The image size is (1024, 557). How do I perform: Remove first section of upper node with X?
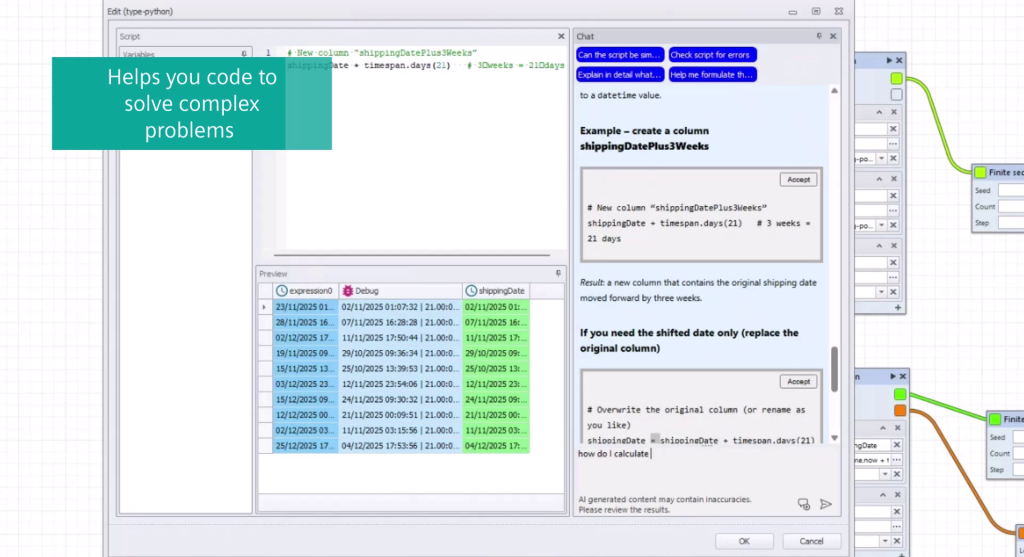(x=894, y=112)
